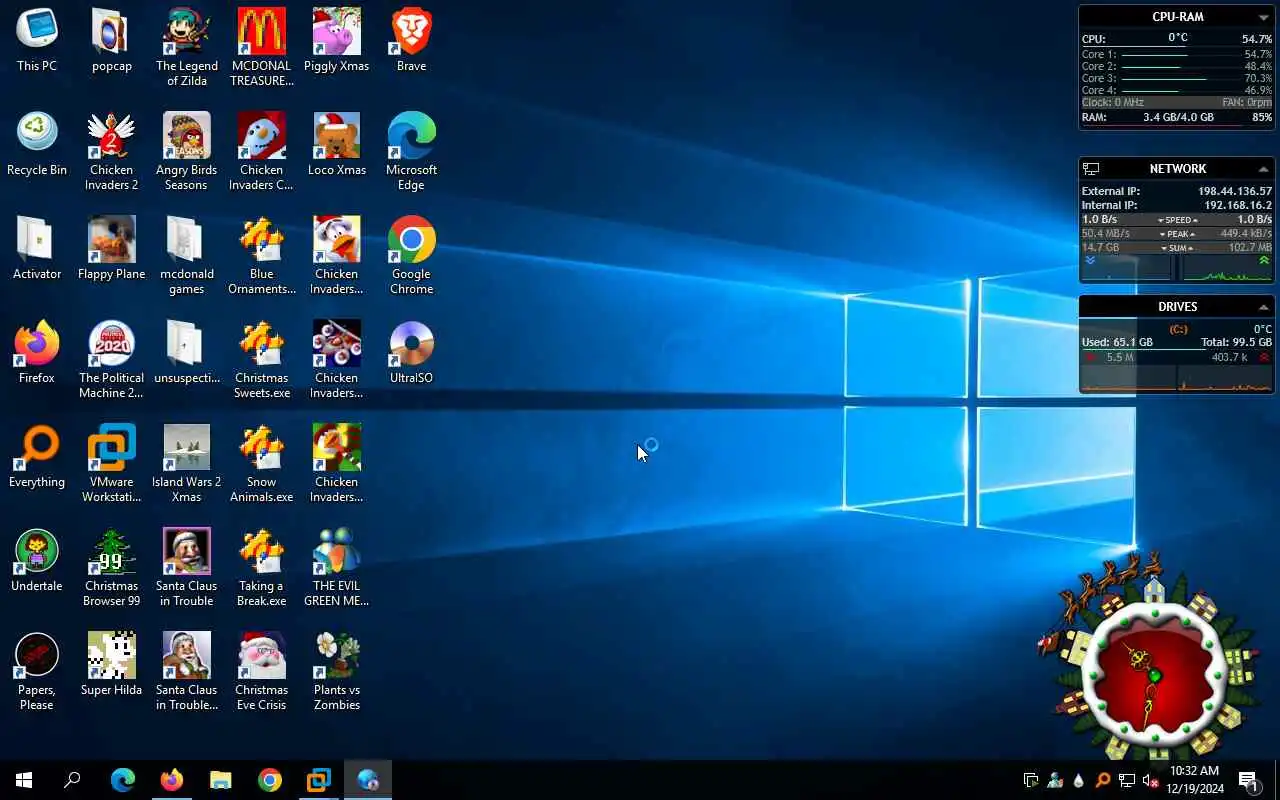Image resolution: width=1280 pixels, height=800 pixels.
Task: Select THE EVIL GREEN ME... shortcut
Action: coord(337,567)
